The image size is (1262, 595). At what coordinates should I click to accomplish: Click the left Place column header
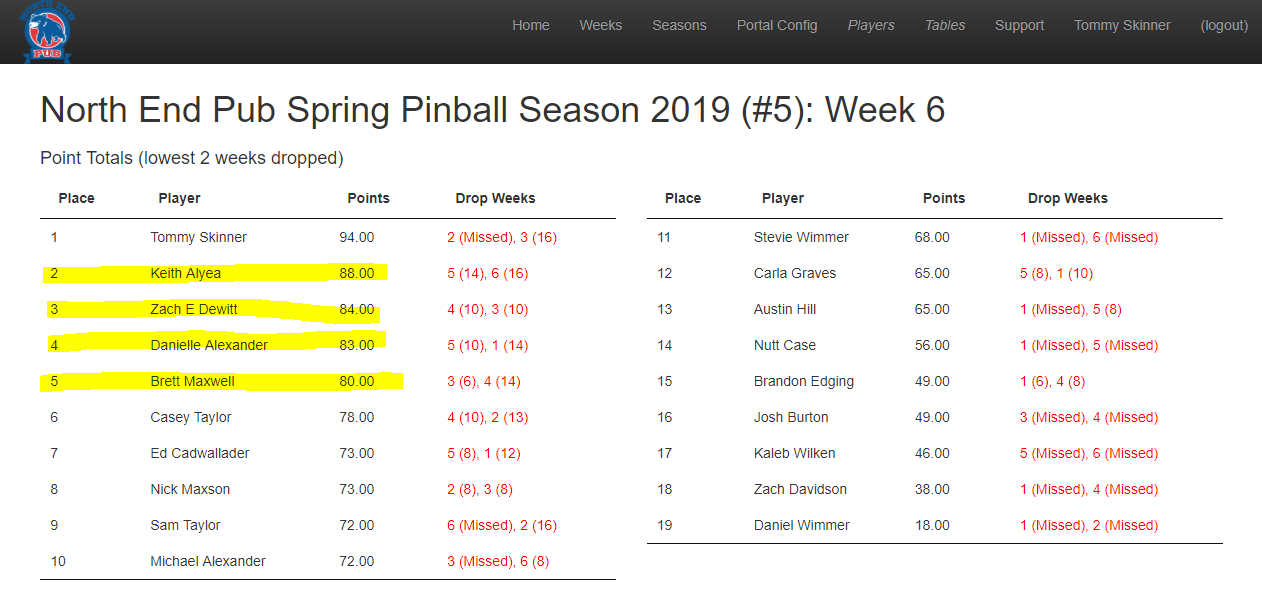tap(76, 198)
